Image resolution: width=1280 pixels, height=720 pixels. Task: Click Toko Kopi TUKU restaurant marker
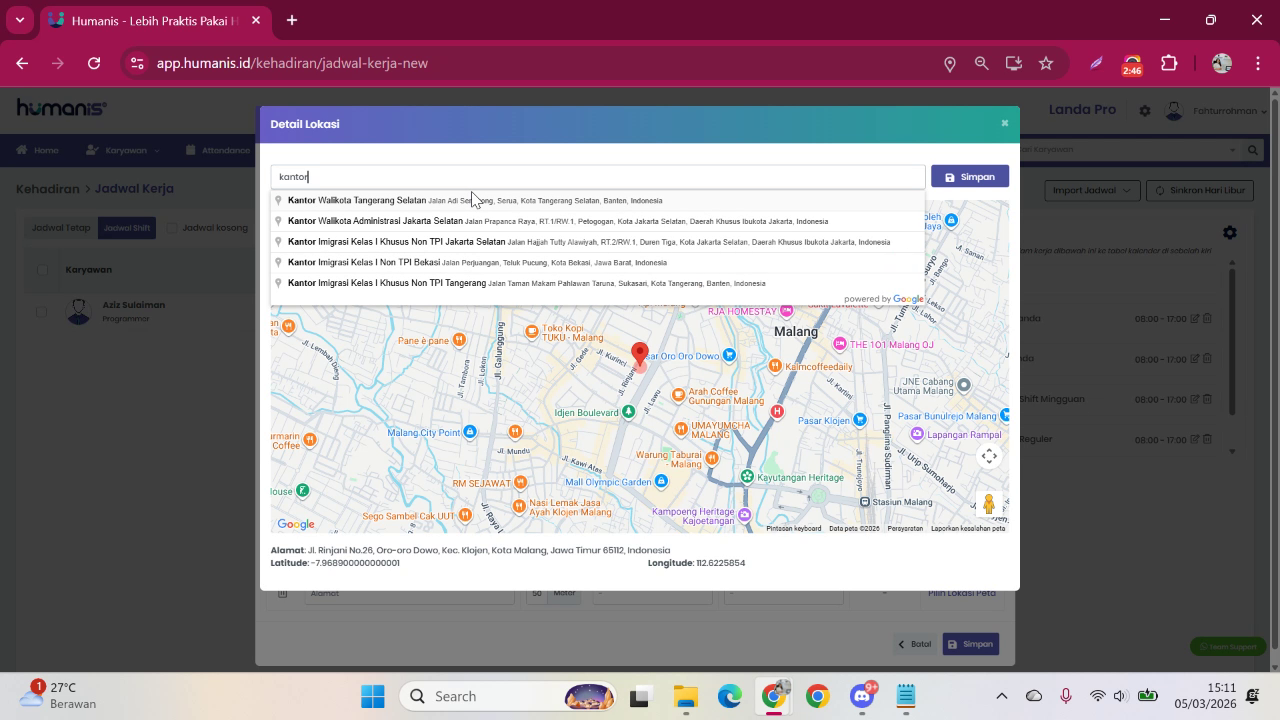532,330
